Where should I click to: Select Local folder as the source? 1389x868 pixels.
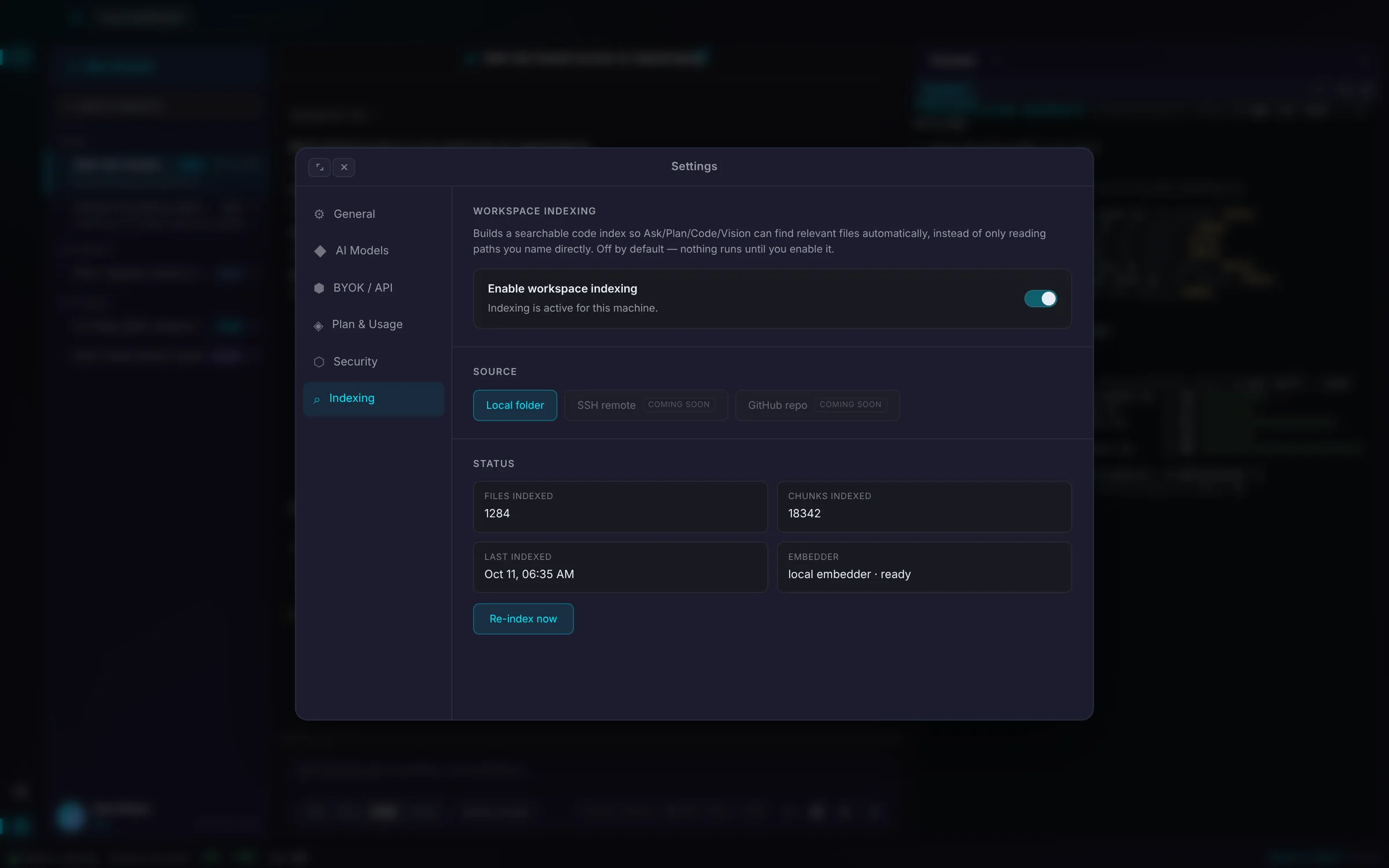coord(515,405)
